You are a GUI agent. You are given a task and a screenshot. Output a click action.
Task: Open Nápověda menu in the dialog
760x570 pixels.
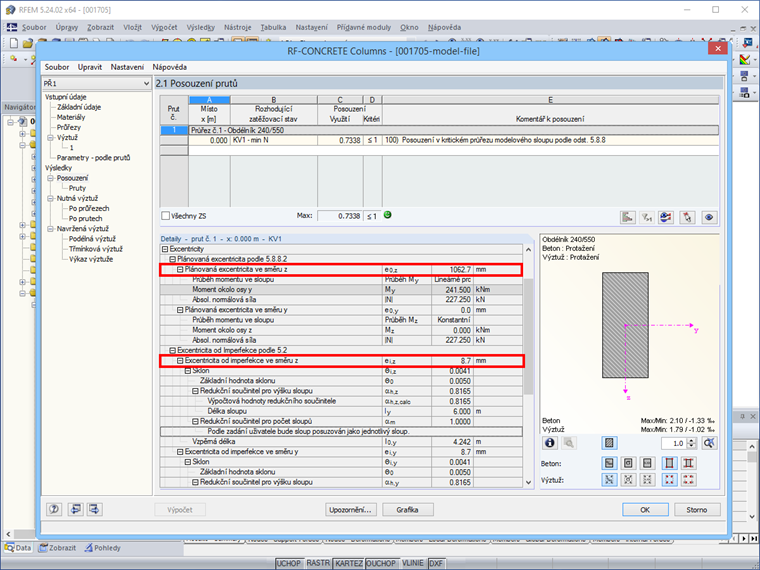pyautogui.click(x=170, y=67)
